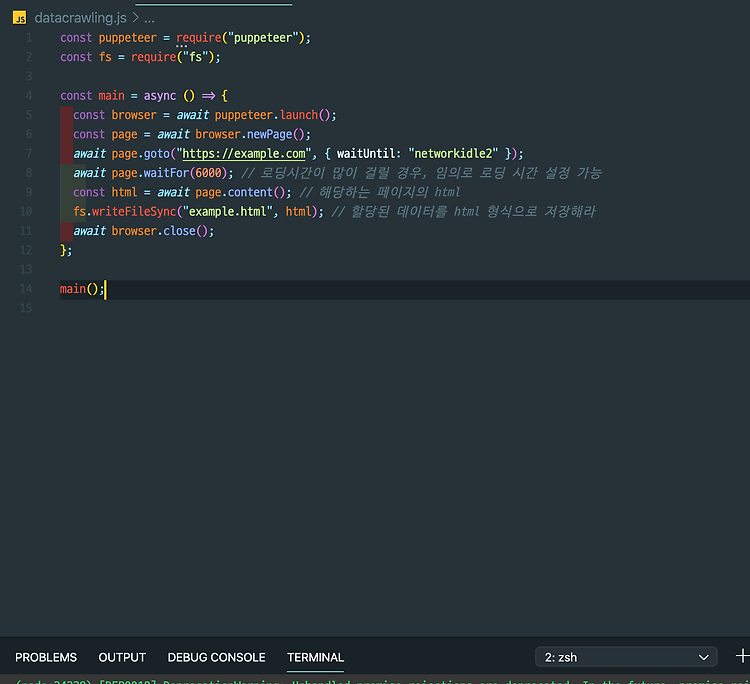Click 'fs.writeFileSync' on line 10

click(x=125, y=211)
